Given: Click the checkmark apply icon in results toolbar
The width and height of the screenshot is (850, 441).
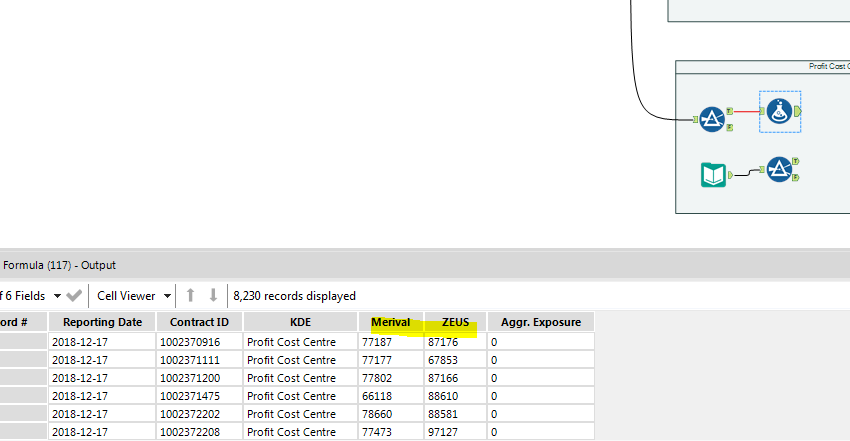Looking at the screenshot, I should (74, 296).
